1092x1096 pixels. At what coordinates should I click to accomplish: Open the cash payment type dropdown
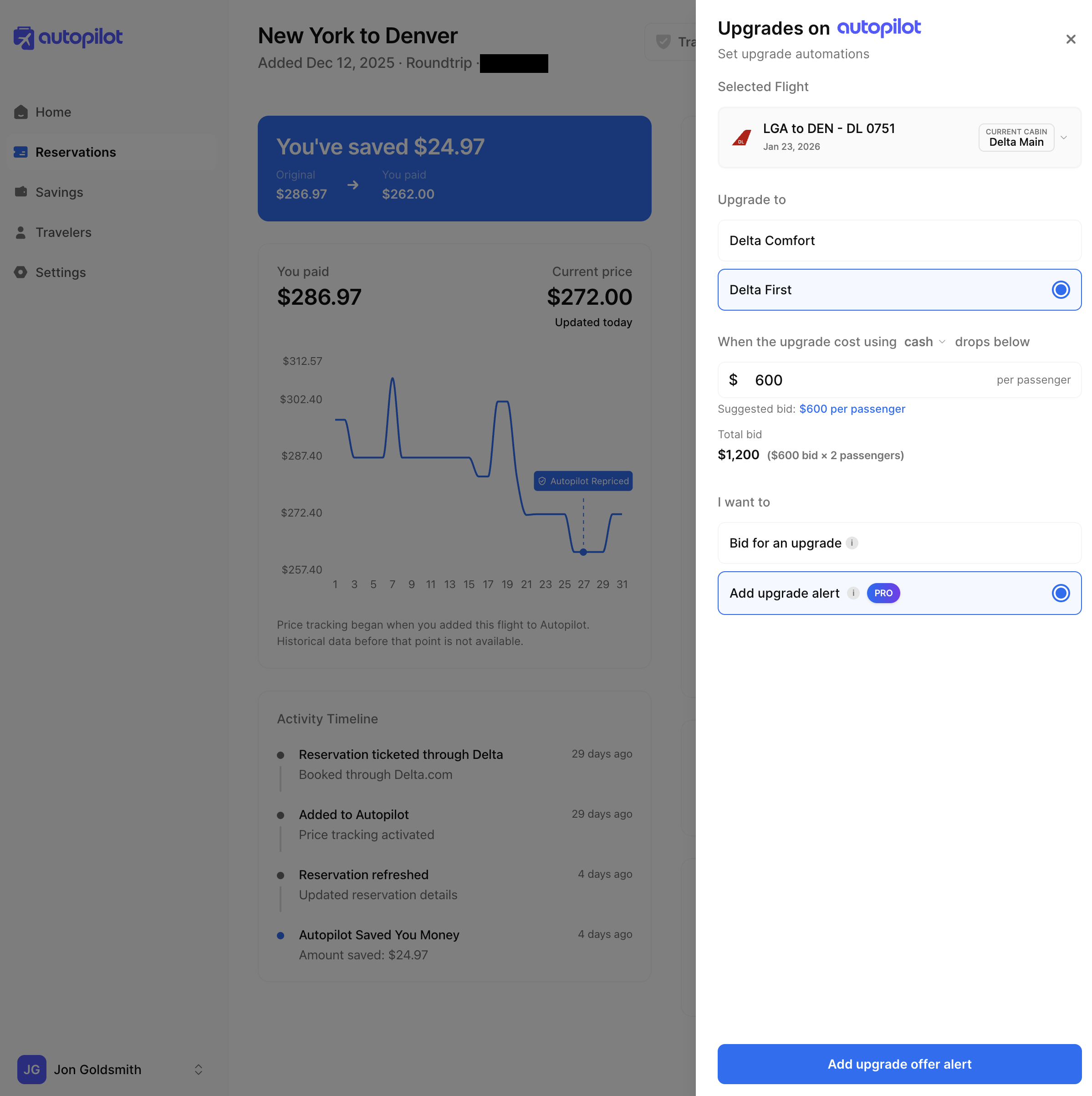pyautogui.click(x=924, y=342)
